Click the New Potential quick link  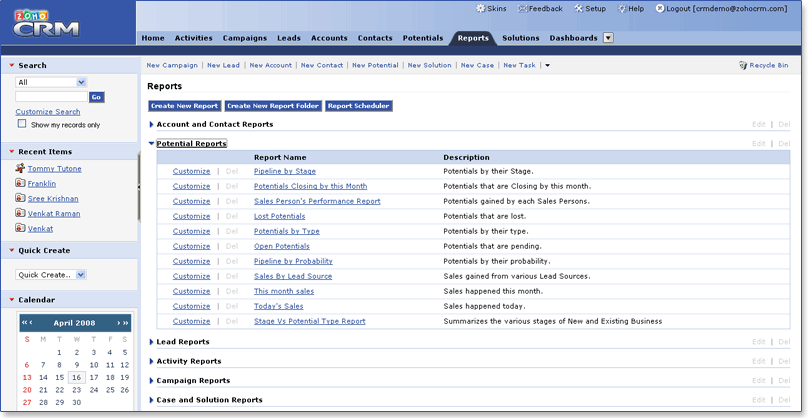pos(375,65)
